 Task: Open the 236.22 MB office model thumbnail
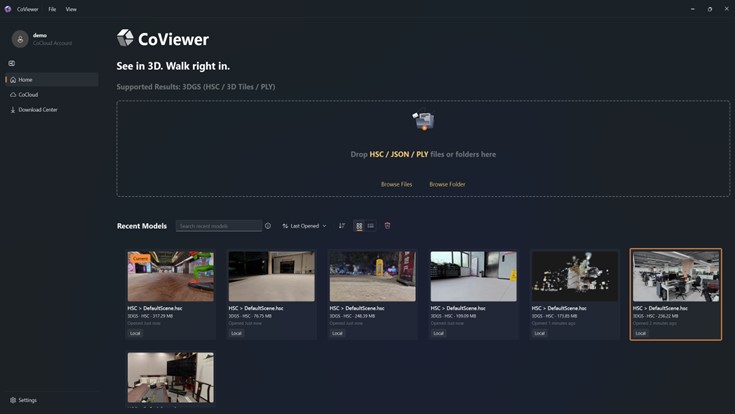(x=676, y=276)
